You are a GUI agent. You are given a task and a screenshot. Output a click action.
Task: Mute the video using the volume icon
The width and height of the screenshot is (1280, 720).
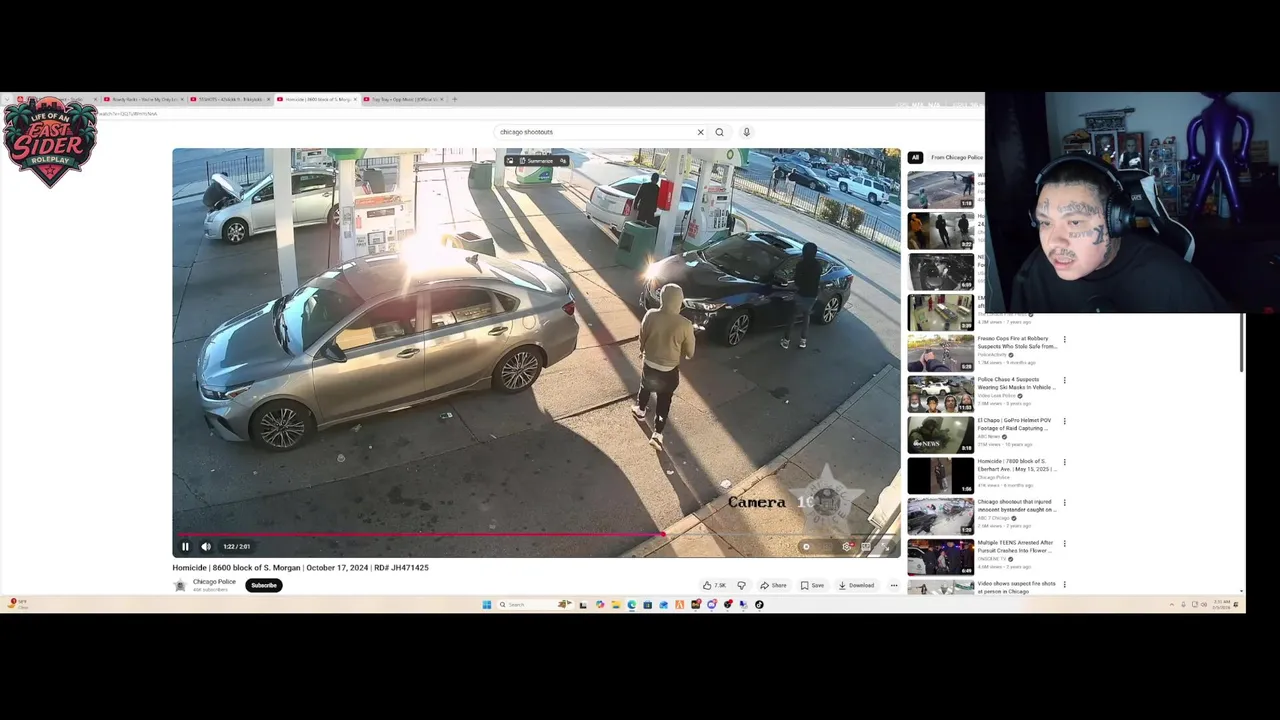tap(206, 546)
